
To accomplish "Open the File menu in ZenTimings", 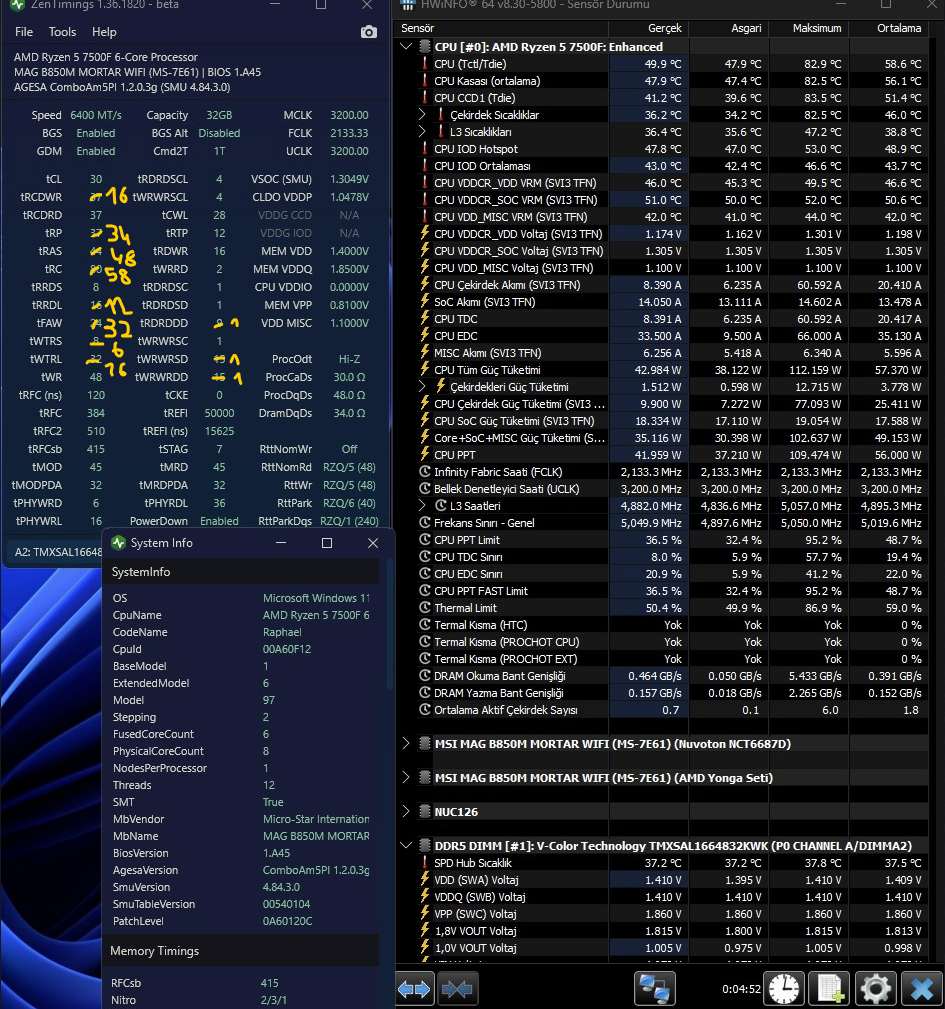I will coord(24,32).
